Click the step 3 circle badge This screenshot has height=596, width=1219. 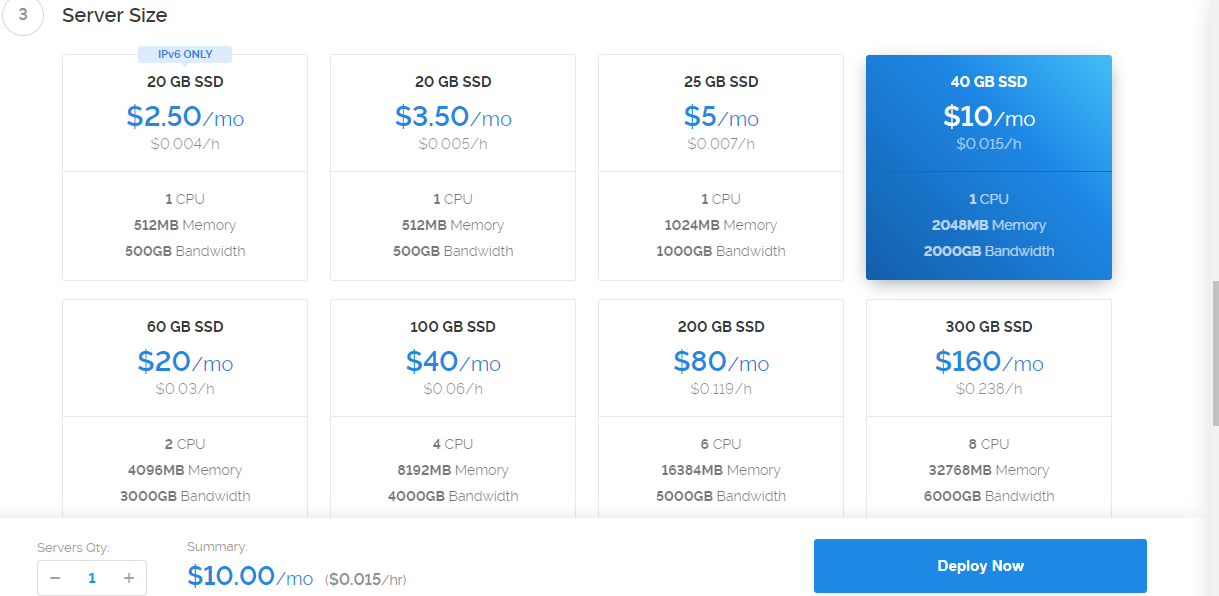pos(23,16)
